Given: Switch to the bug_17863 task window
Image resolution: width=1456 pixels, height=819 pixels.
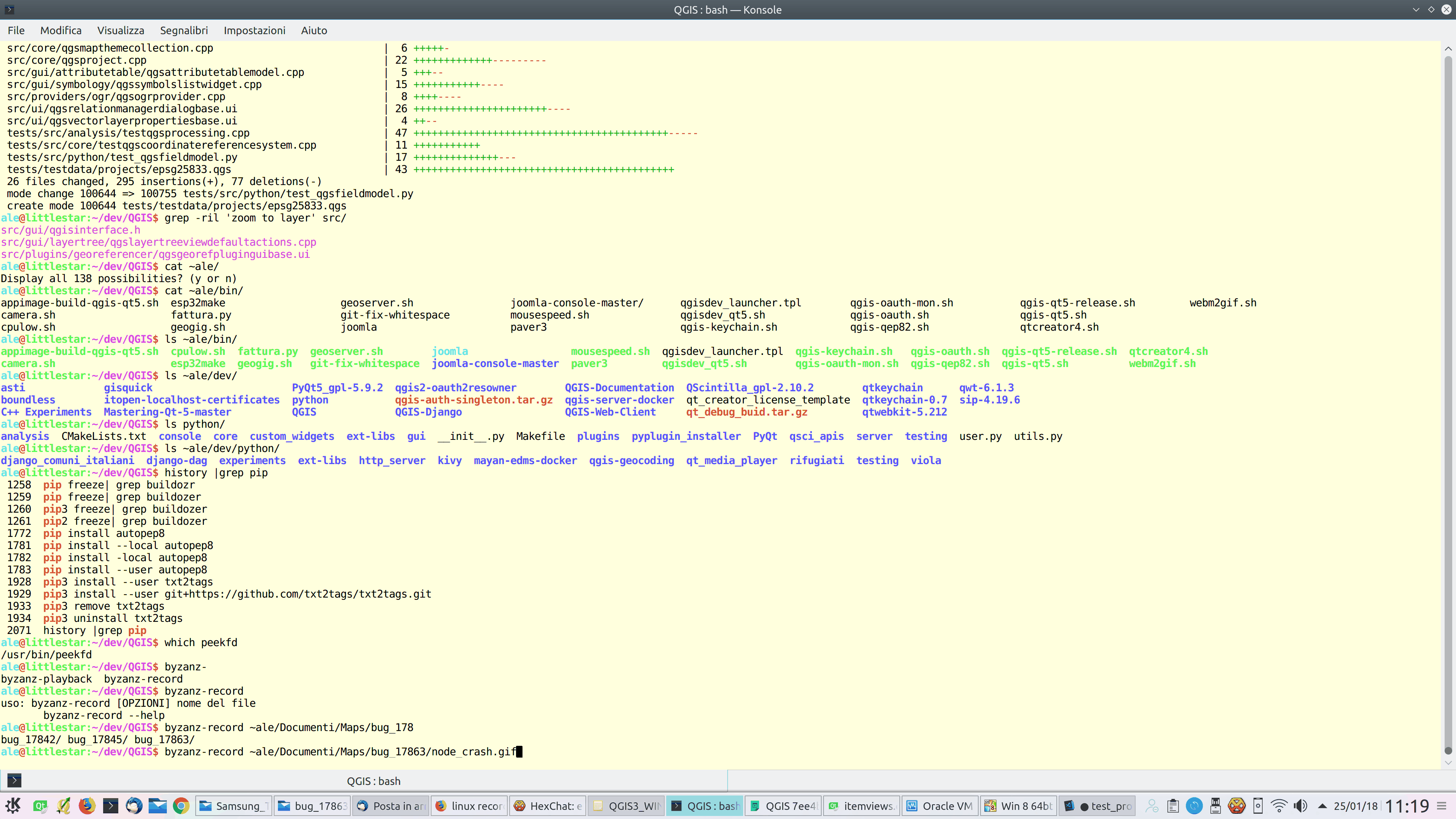Looking at the screenshot, I should tap(312, 806).
